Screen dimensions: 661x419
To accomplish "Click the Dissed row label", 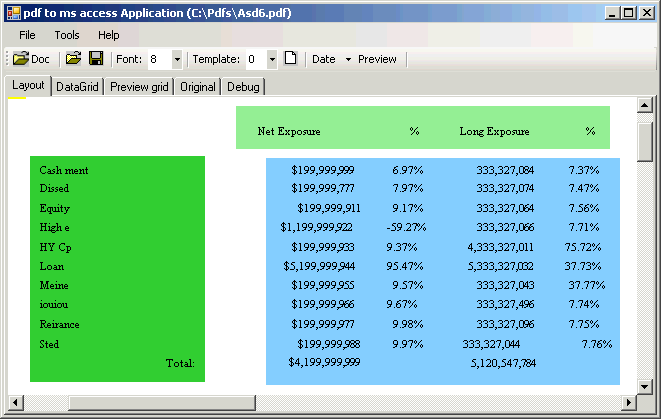I will click(x=54, y=188).
